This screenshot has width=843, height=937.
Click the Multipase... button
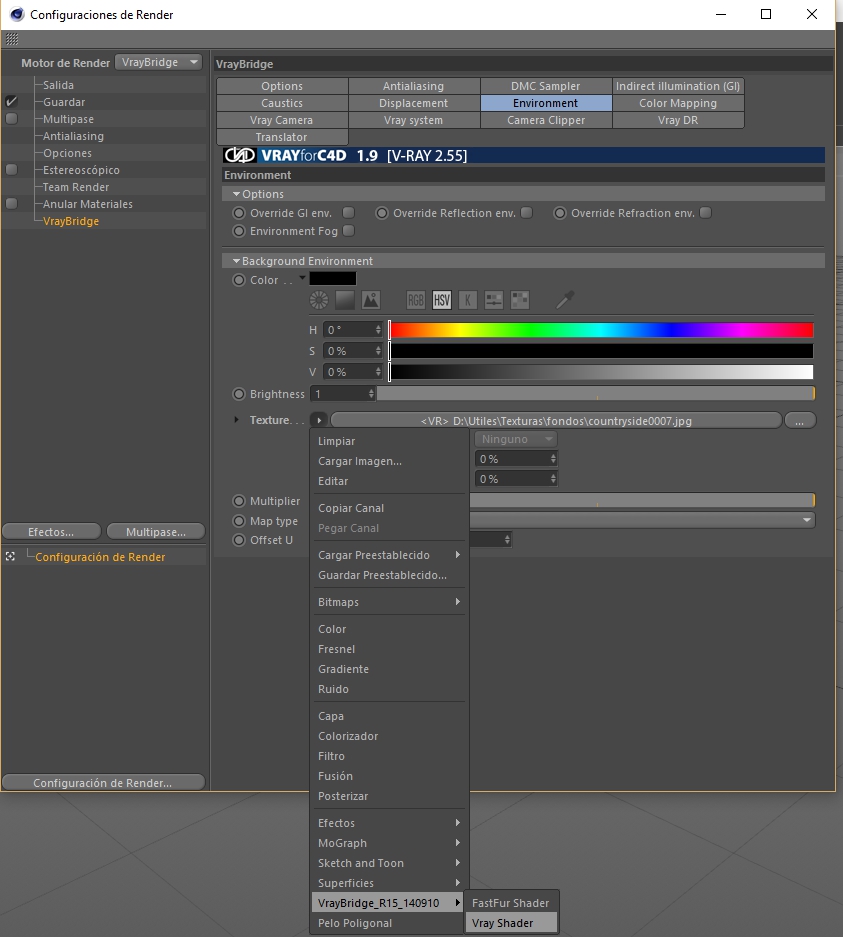(156, 531)
